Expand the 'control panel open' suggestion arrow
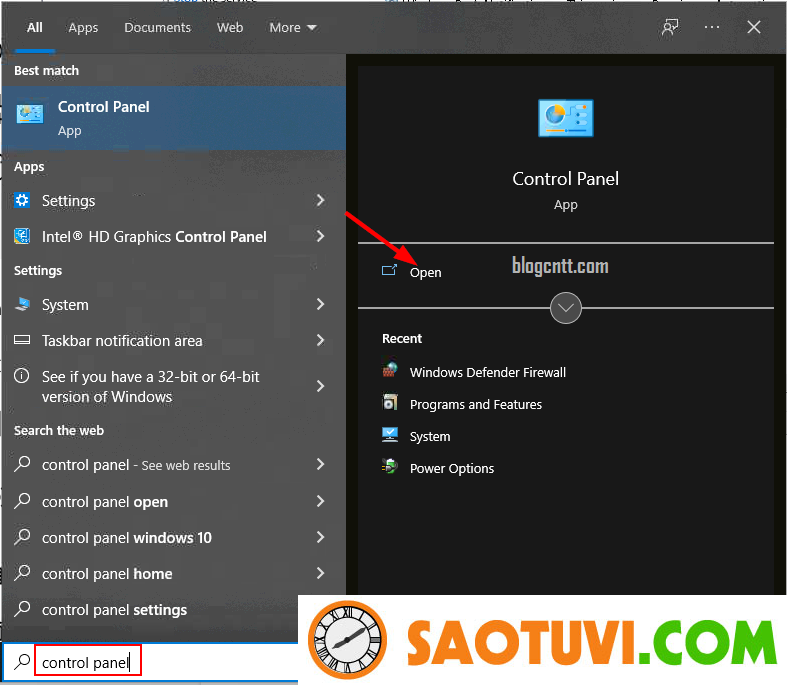787x685 pixels. coord(320,501)
